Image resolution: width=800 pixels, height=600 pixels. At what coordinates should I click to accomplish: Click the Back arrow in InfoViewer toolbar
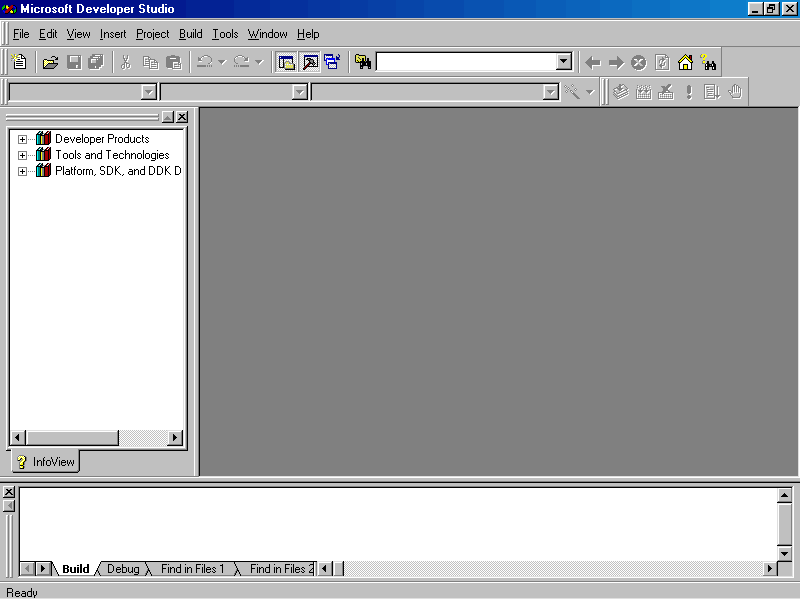[593, 63]
